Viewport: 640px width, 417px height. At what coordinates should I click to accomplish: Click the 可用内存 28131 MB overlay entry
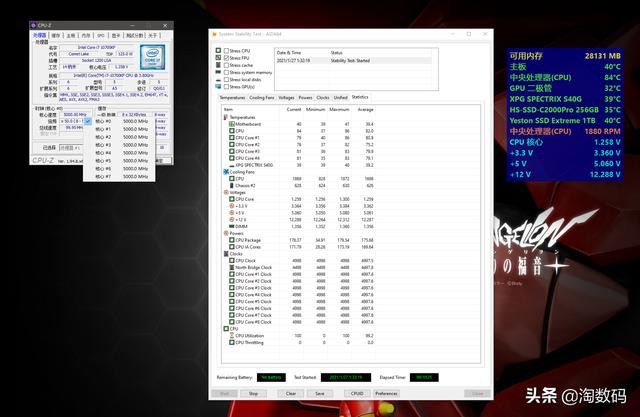tap(565, 56)
